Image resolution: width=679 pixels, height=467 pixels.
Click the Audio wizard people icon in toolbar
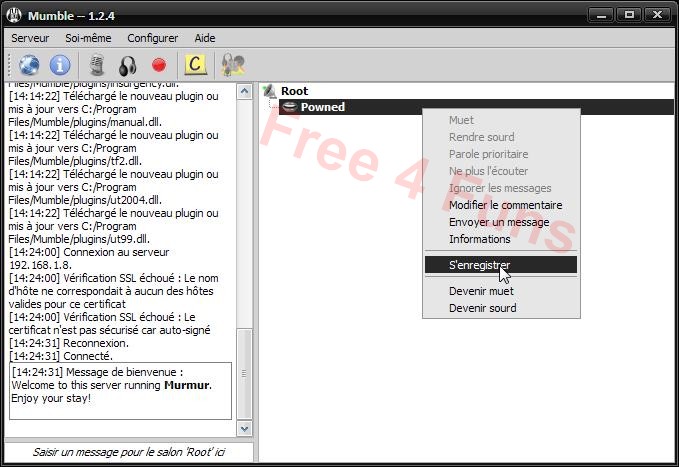click(x=233, y=65)
